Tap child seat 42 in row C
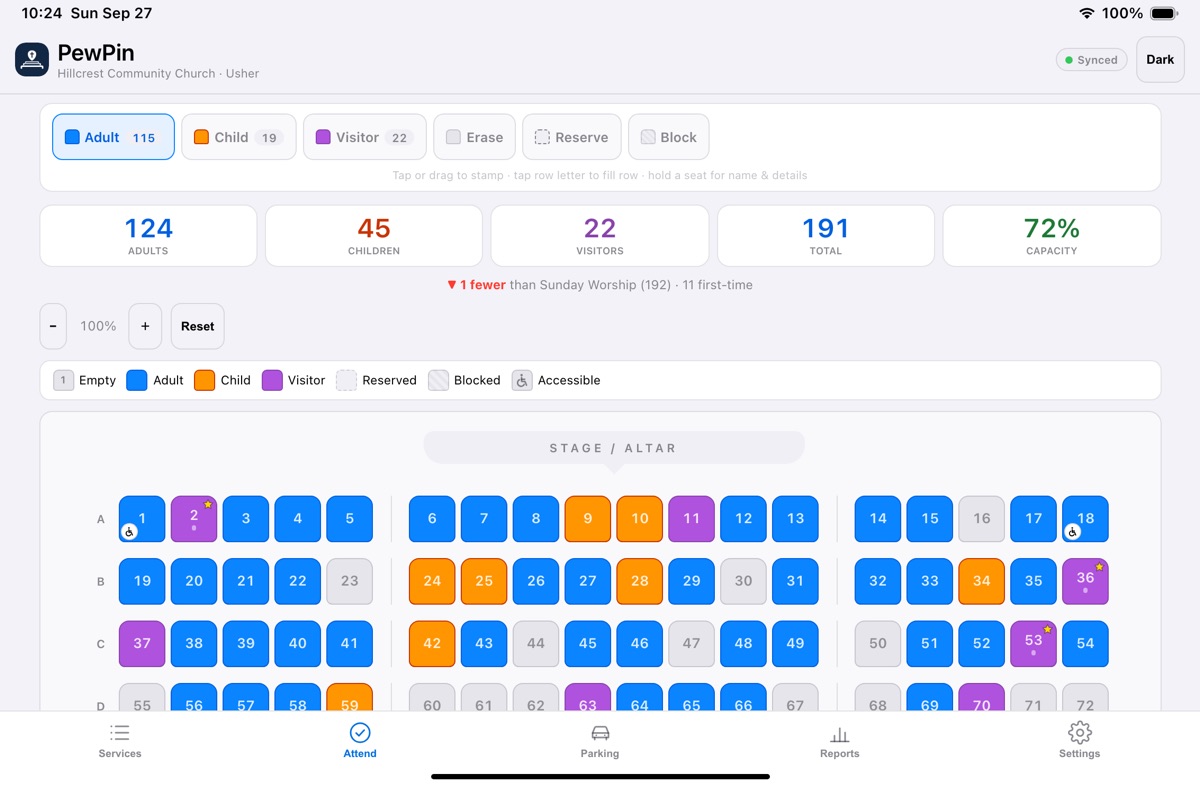Screen dimensions: 1200x788 pos(432,644)
